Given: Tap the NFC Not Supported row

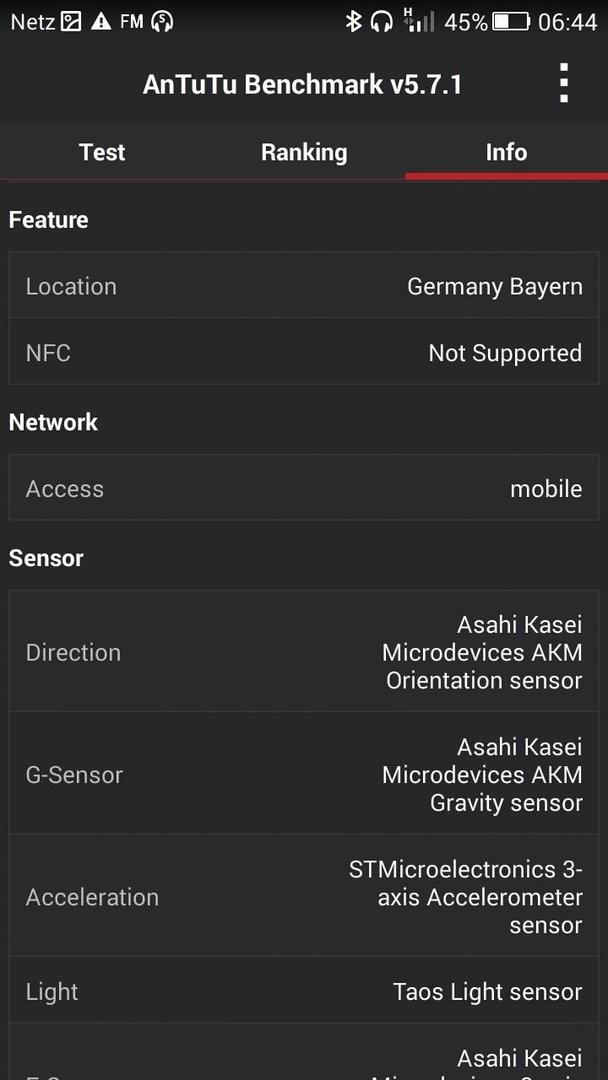Looking at the screenshot, I should click(x=304, y=352).
